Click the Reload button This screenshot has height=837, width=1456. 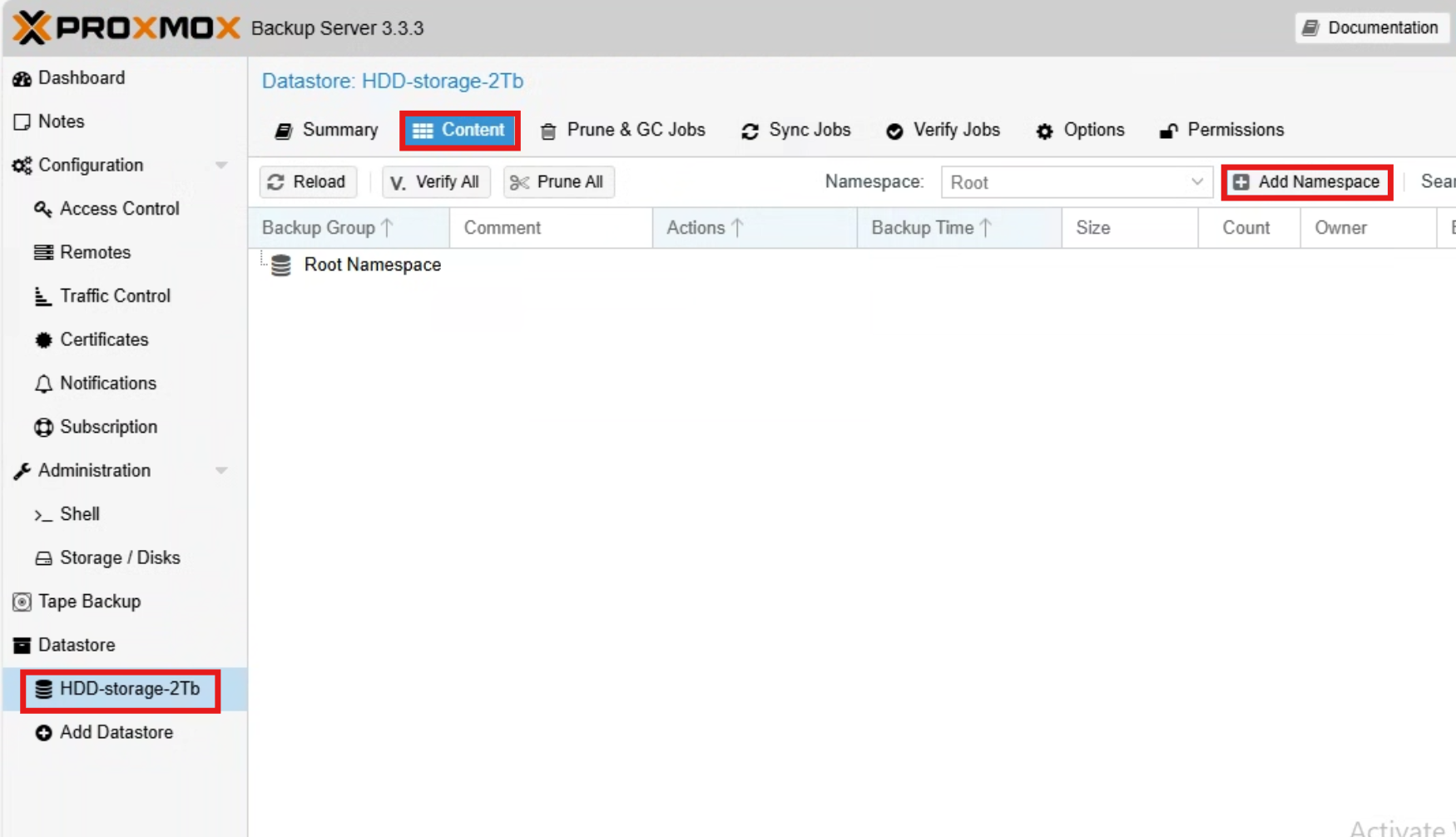point(308,182)
